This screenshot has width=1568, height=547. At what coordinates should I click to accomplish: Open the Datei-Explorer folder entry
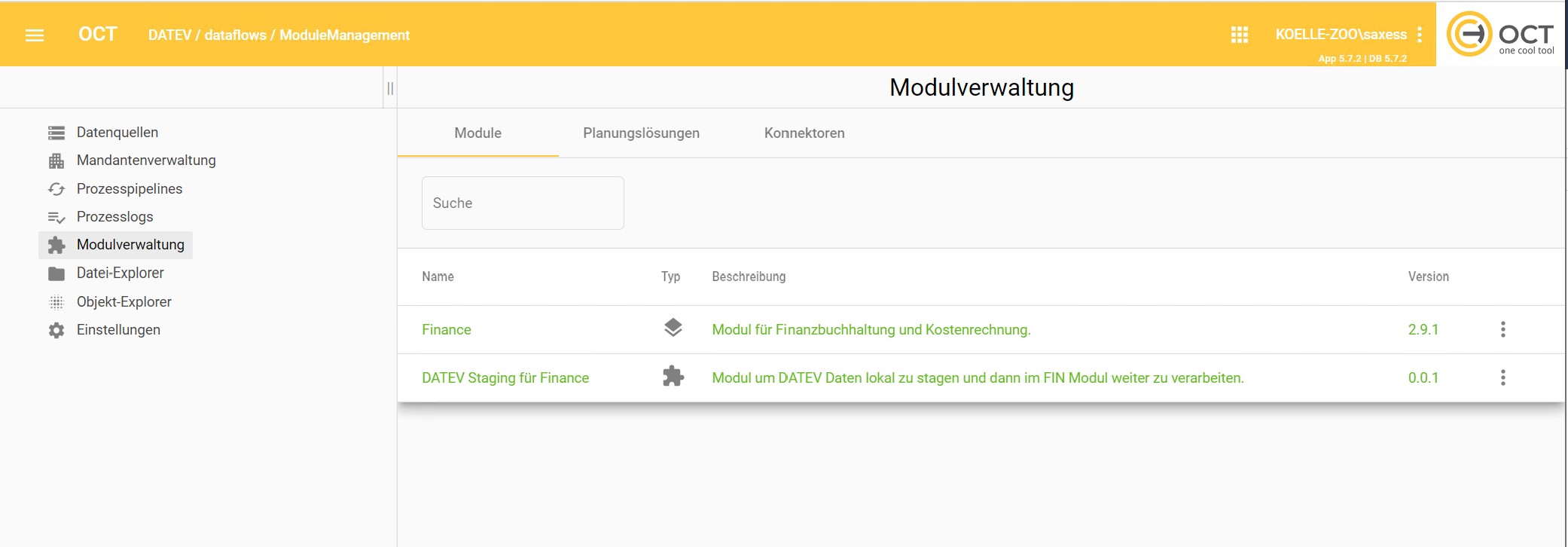click(x=120, y=273)
